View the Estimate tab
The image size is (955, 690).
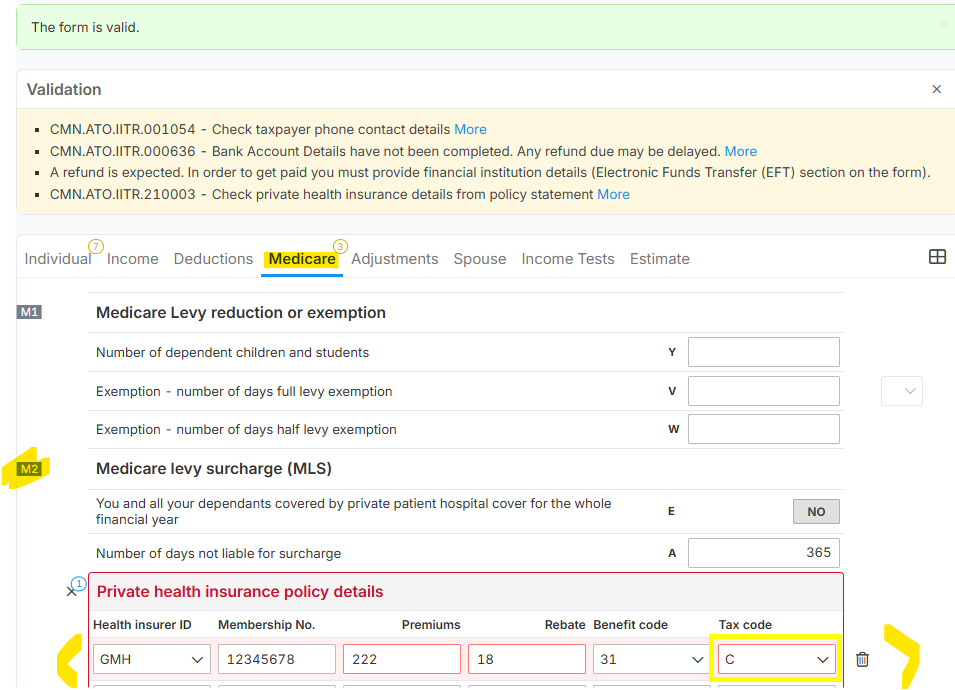pos(660,259)
